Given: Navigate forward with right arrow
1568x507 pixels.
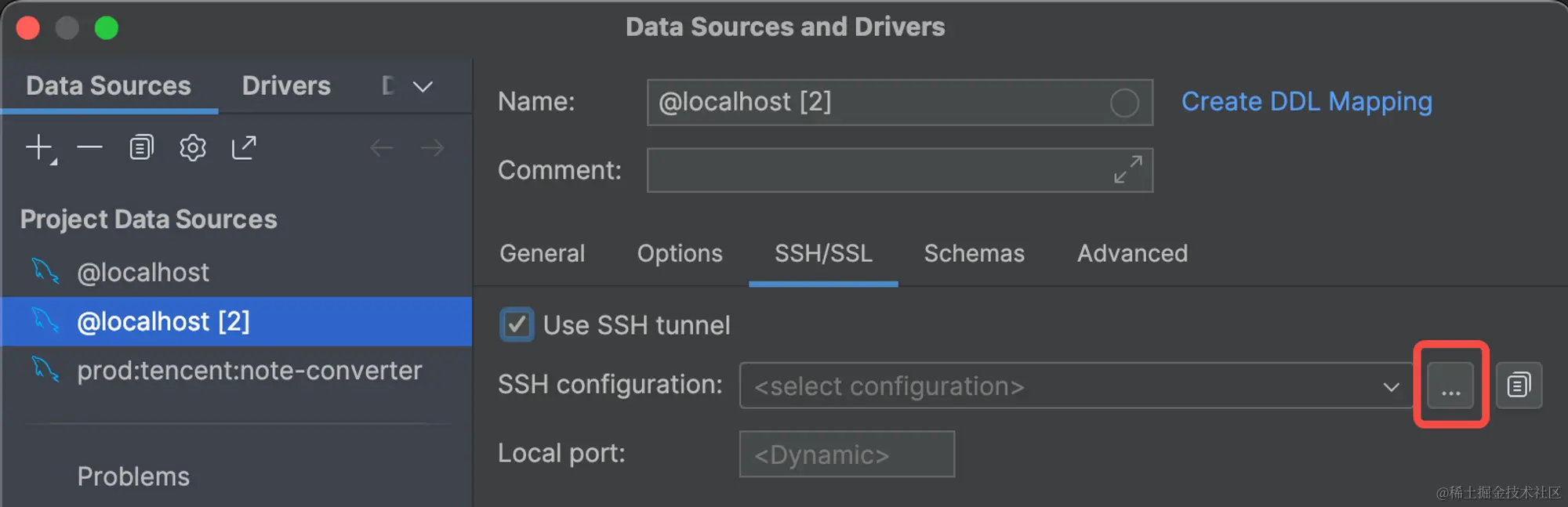Looking at the screenshot, I should [432, 147].
